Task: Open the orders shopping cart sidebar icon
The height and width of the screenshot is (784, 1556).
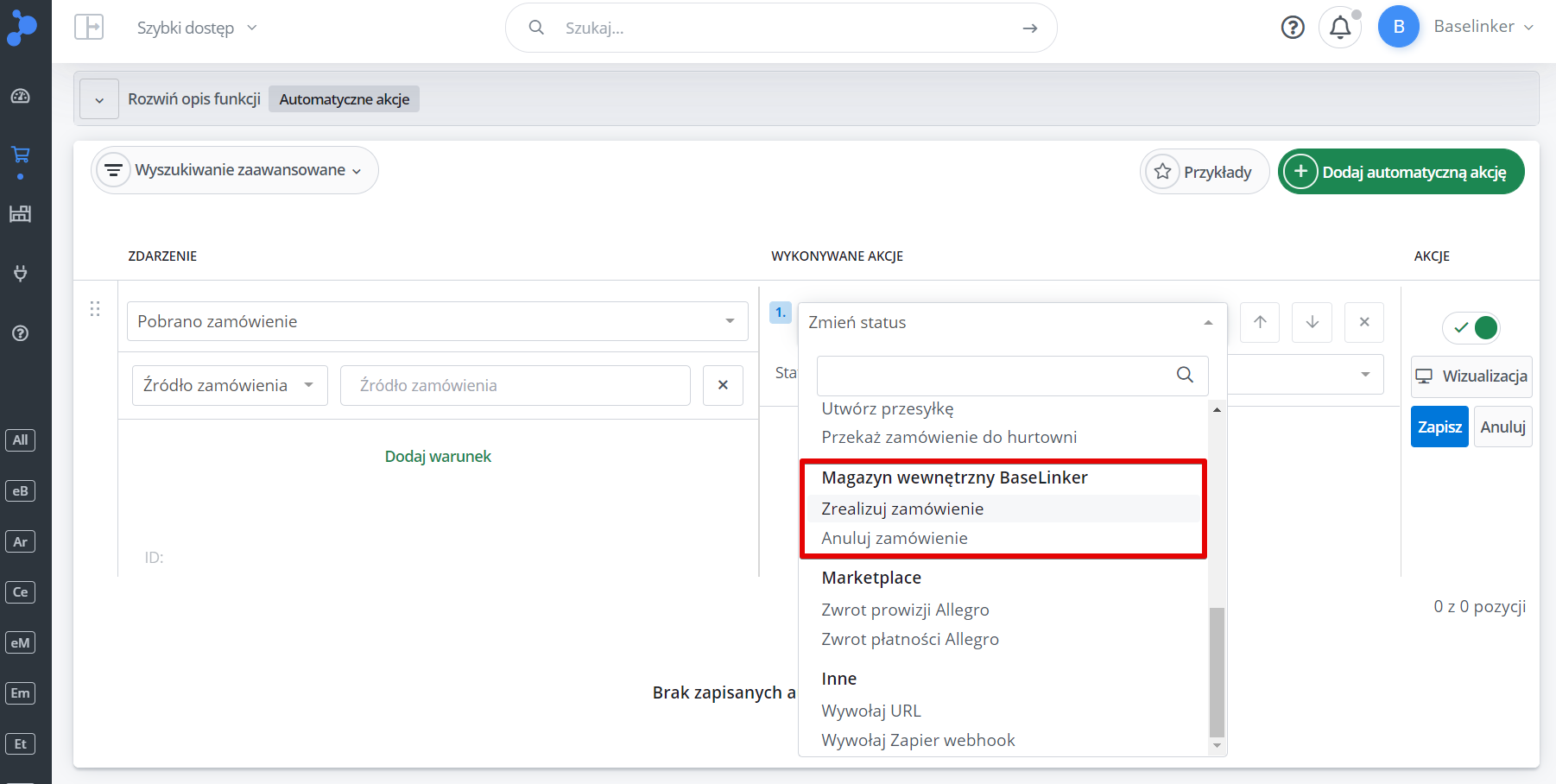Action: 21,155
